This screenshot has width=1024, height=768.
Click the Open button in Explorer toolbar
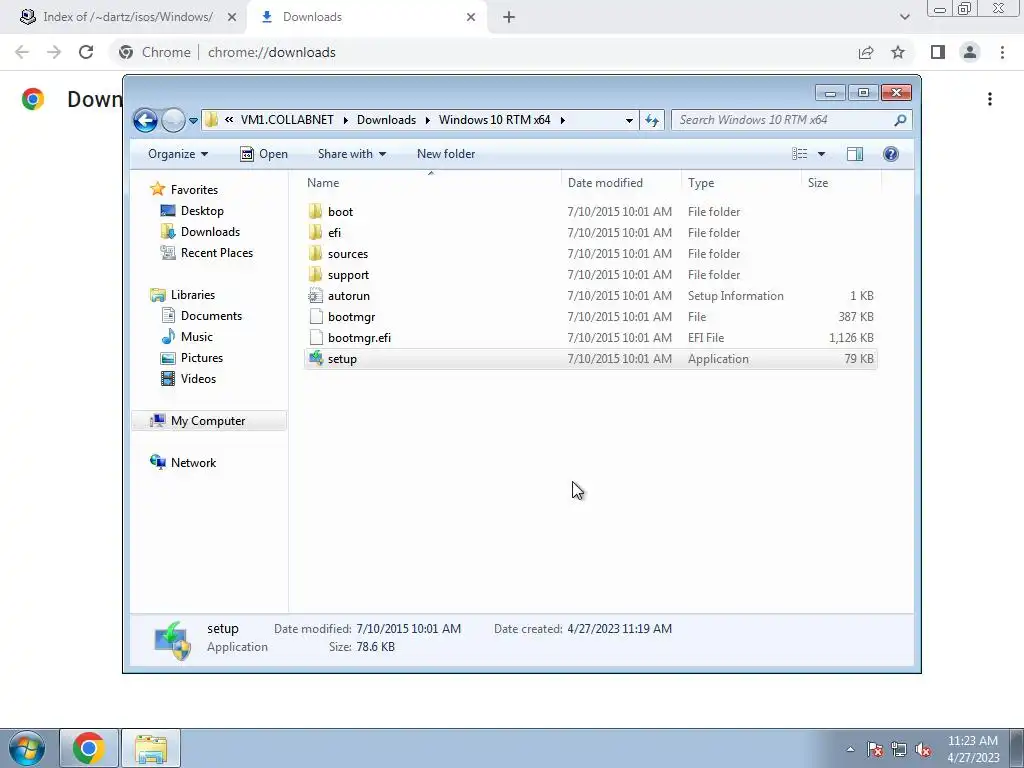[264, 154]
